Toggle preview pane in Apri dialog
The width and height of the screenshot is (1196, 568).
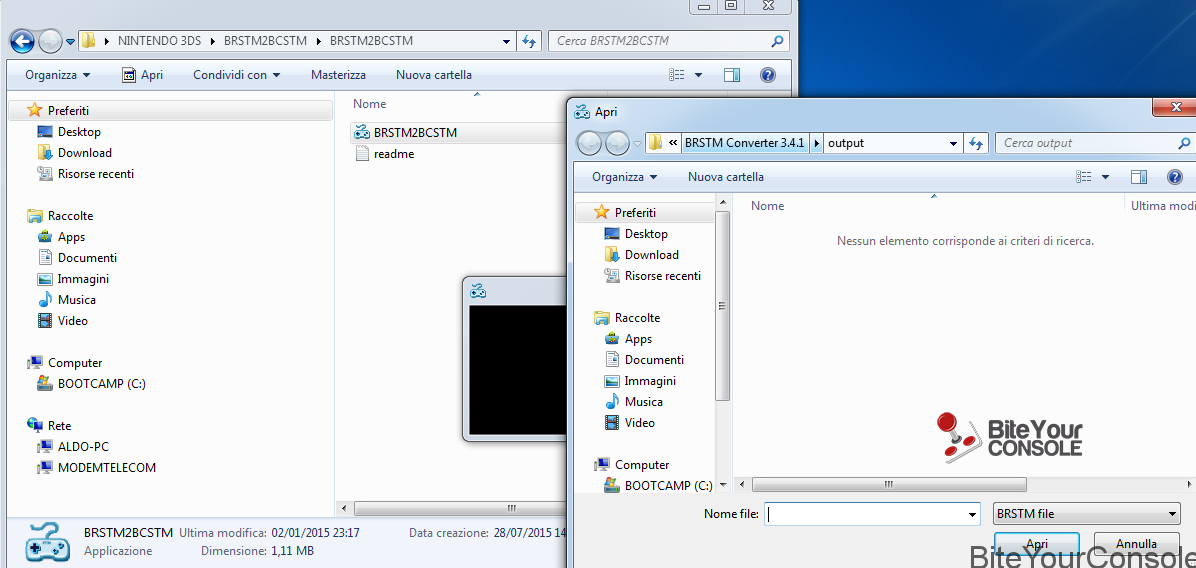(1139, 177)
